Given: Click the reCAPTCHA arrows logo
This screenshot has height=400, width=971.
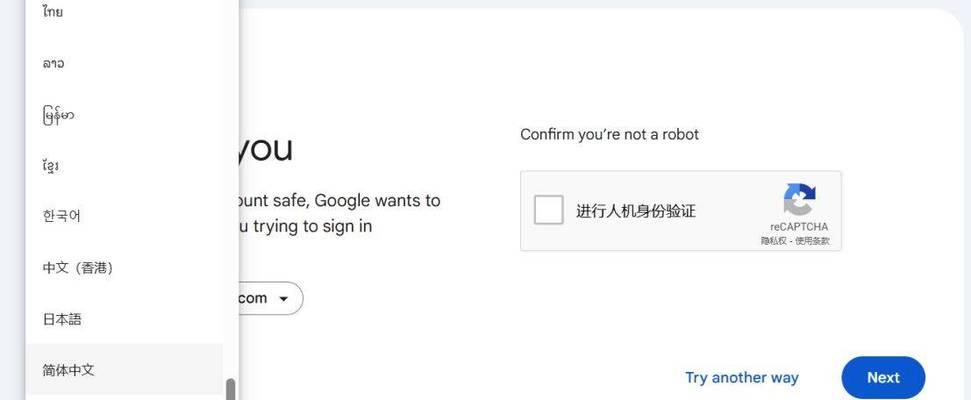Looking at the screenshot, I should (799, 199).
